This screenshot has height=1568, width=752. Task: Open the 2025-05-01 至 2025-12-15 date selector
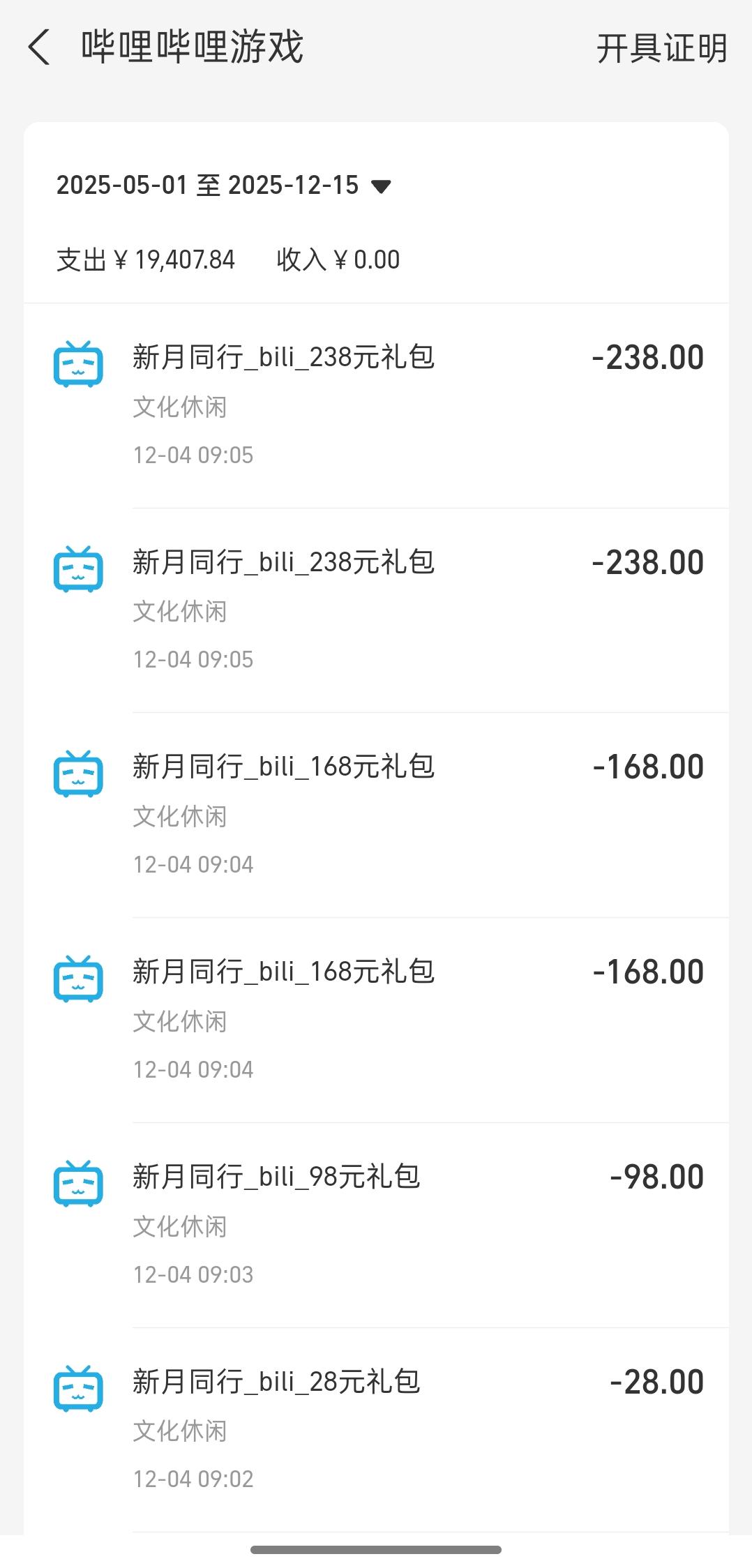point(208,186)
